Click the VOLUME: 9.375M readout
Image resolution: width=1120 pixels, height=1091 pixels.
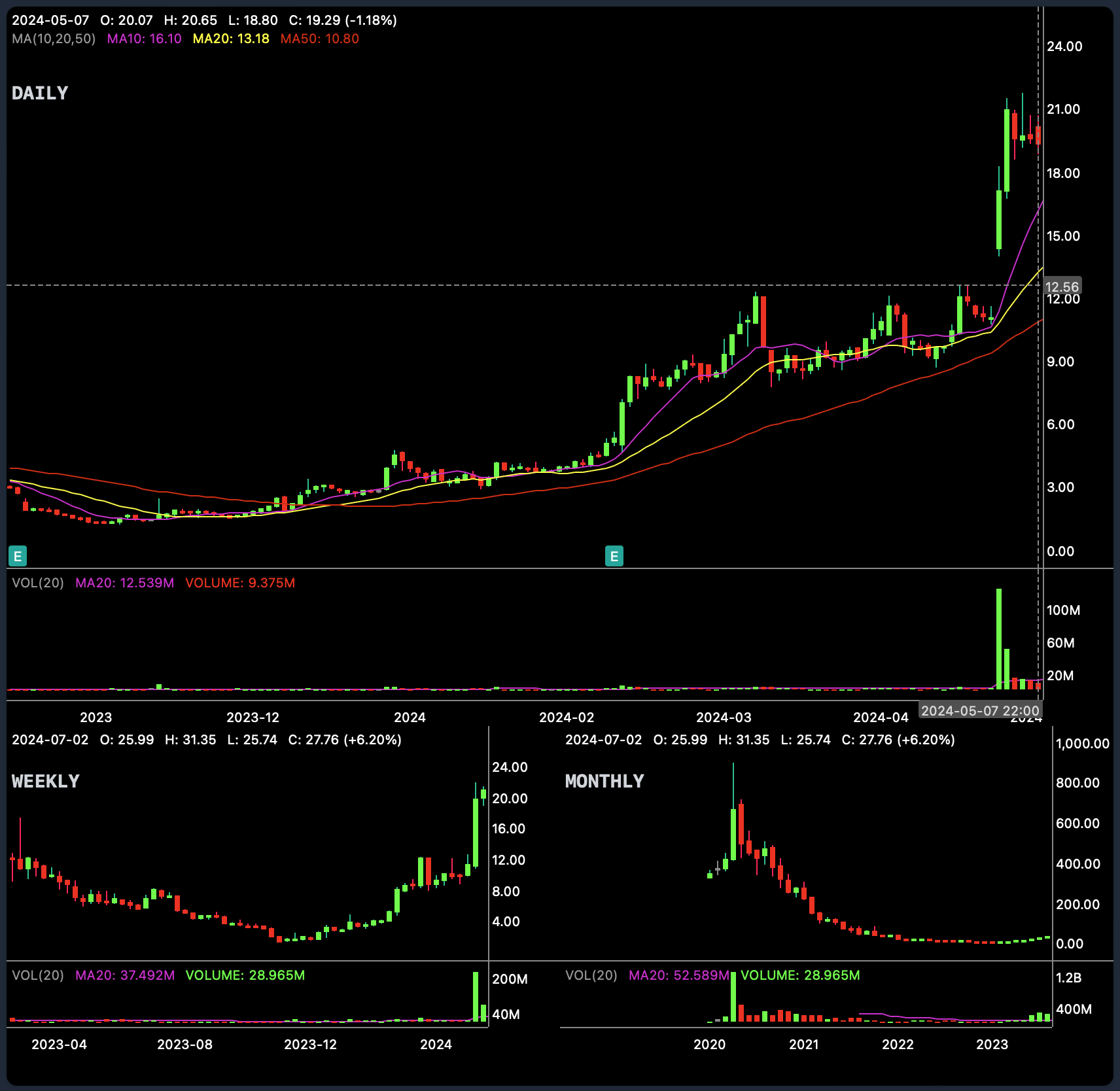(240, 583)
